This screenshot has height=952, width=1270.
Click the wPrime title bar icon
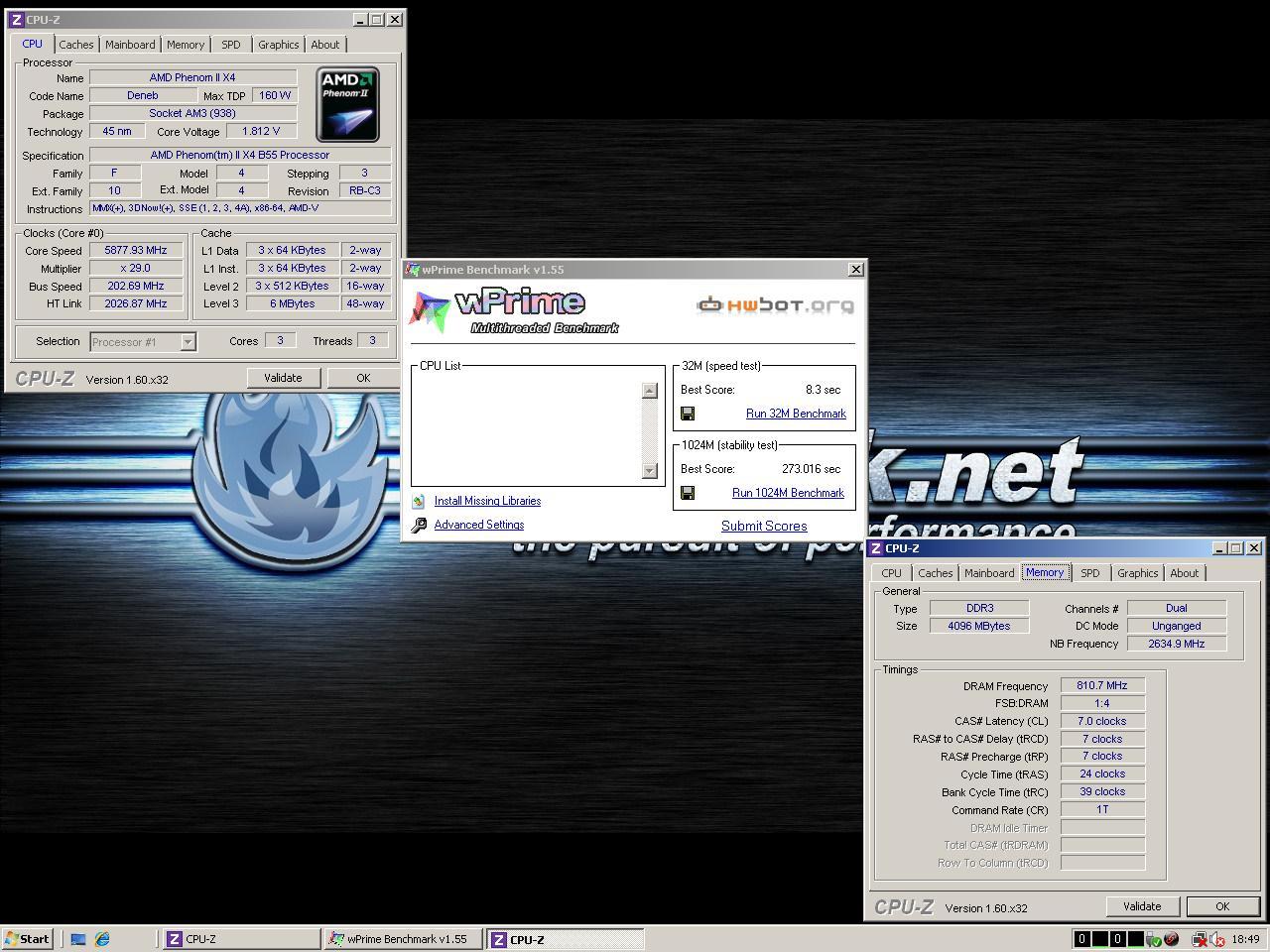(413, 269)
